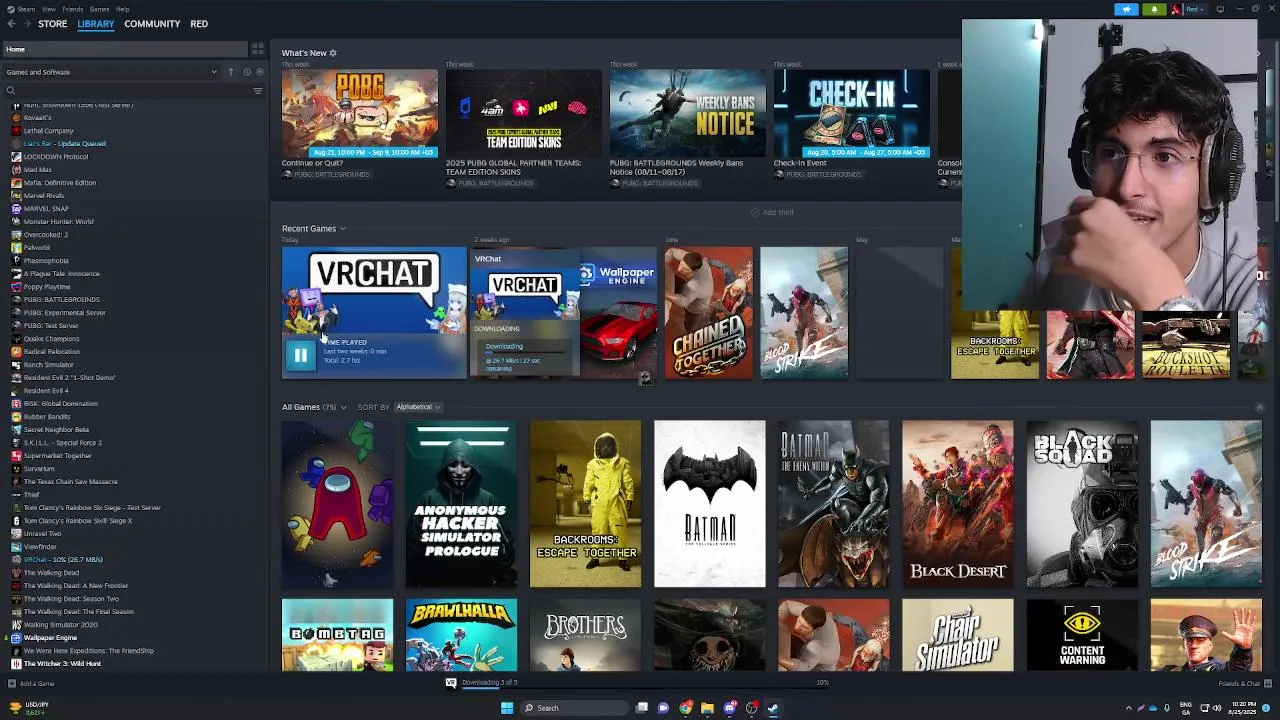Viewport: 1280px width, 720px height.
Task: Click the recent activity clock filter icon
Action: [x=246, y=72]
